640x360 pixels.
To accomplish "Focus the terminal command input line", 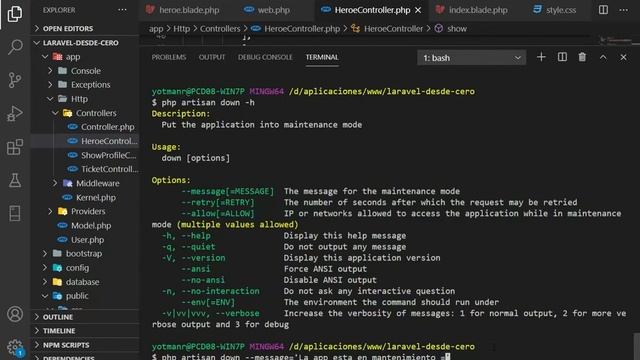I will pyautogui.click(x=302, y=357).
